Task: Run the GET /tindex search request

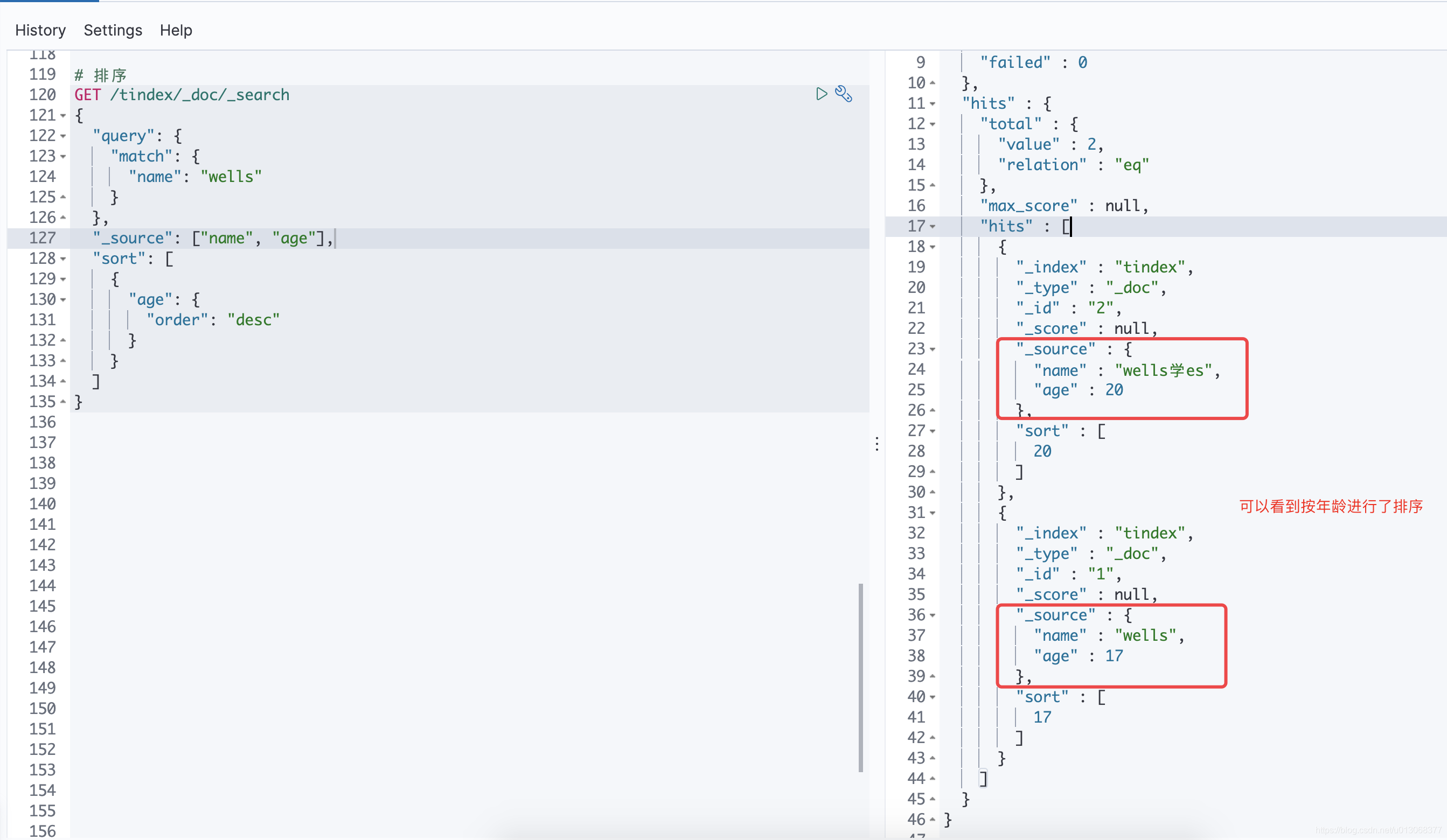Action: [822, 94]
